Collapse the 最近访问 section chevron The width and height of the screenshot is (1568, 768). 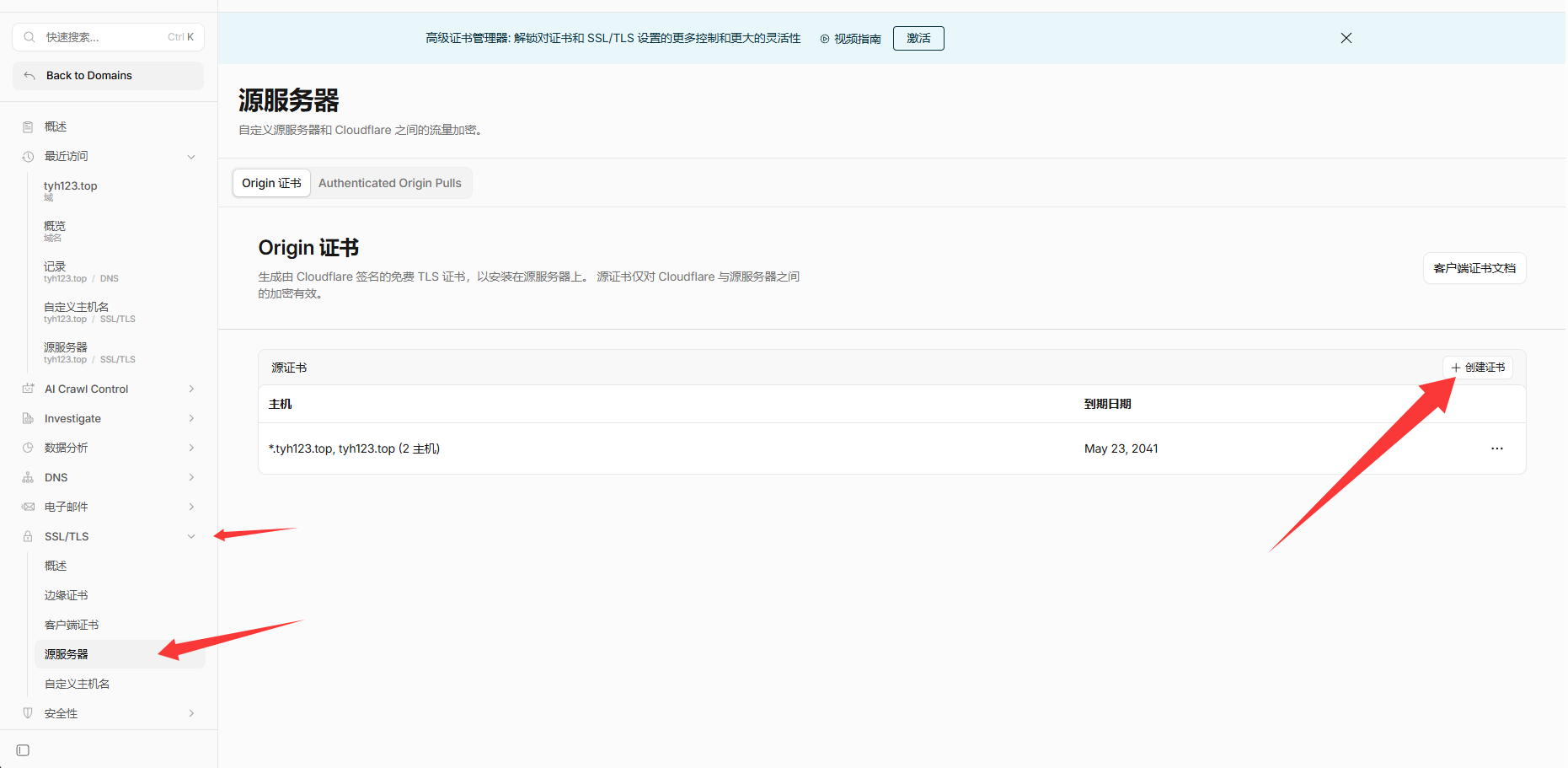pyautogui.click(x=191, y=157)
